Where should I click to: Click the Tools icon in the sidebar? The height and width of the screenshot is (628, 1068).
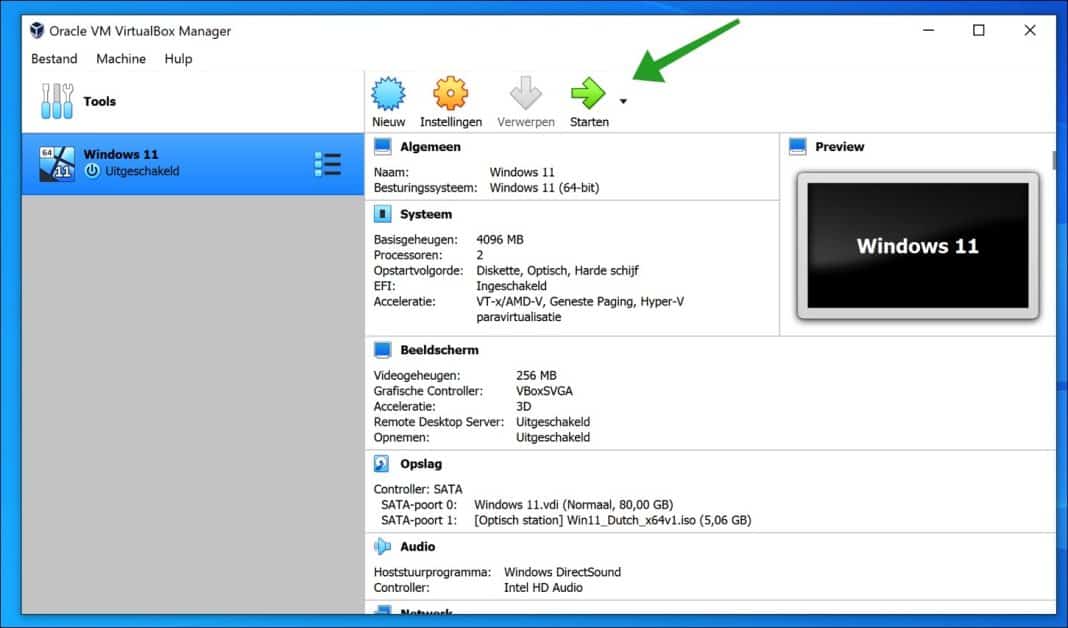[x=57, y=100]
